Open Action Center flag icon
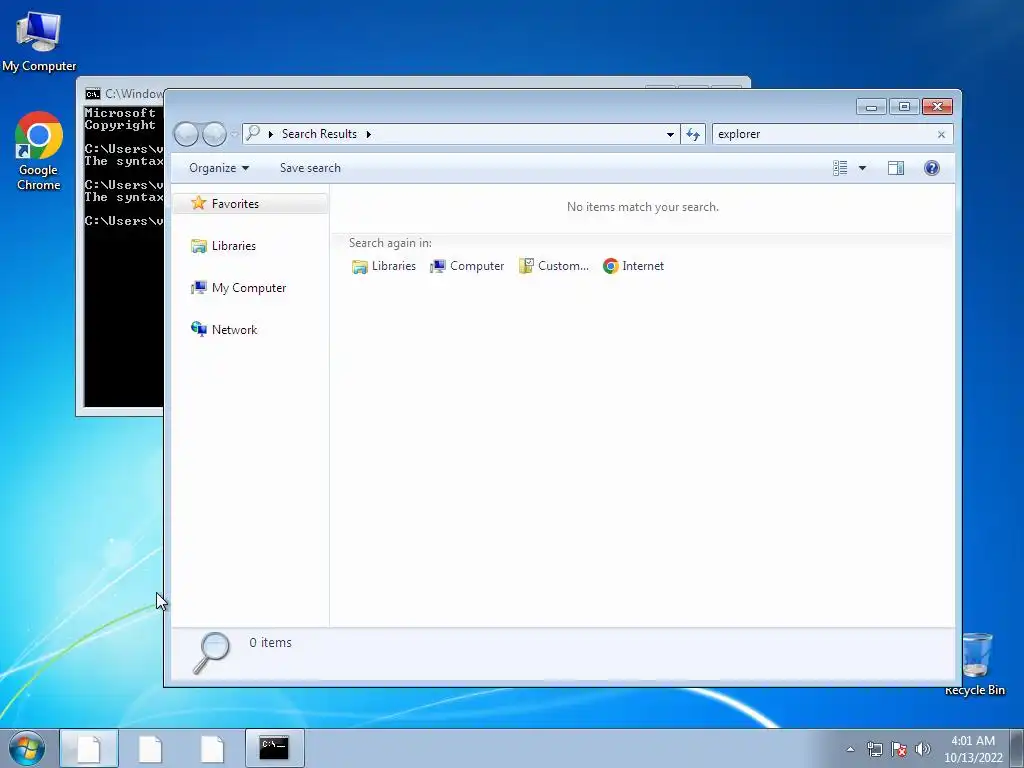Image resolution: width=1024 pixels, height=768 pixels. pos(899,749)
